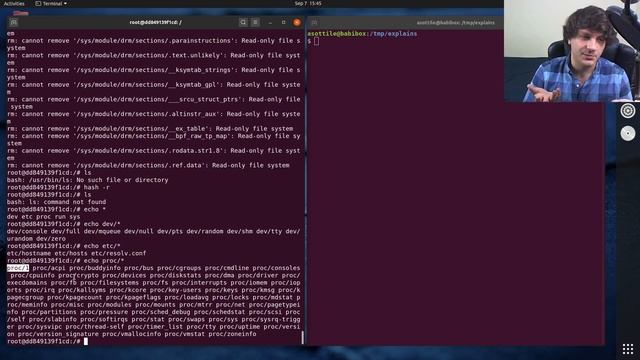Open new tab in asottile terminal window
Image resolution: width=640 pixels, height=360 pixels.
coord(314,22)
